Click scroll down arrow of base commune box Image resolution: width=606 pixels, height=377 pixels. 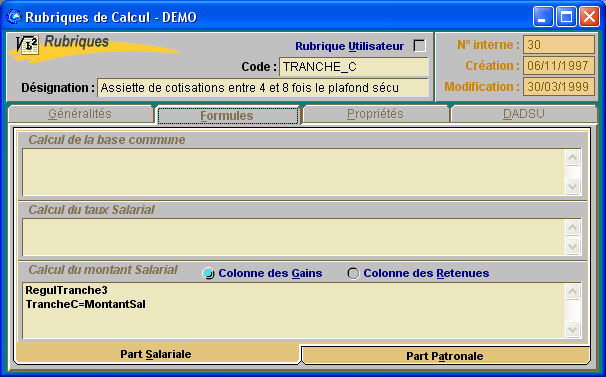pyautogui.click(x=572, y=187)
